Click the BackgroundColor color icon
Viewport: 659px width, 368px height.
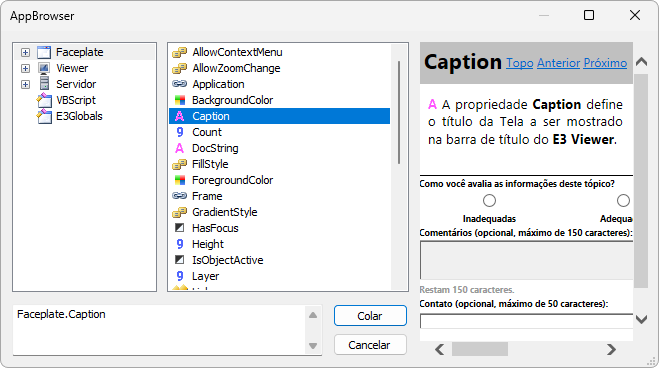pos(180,100)
